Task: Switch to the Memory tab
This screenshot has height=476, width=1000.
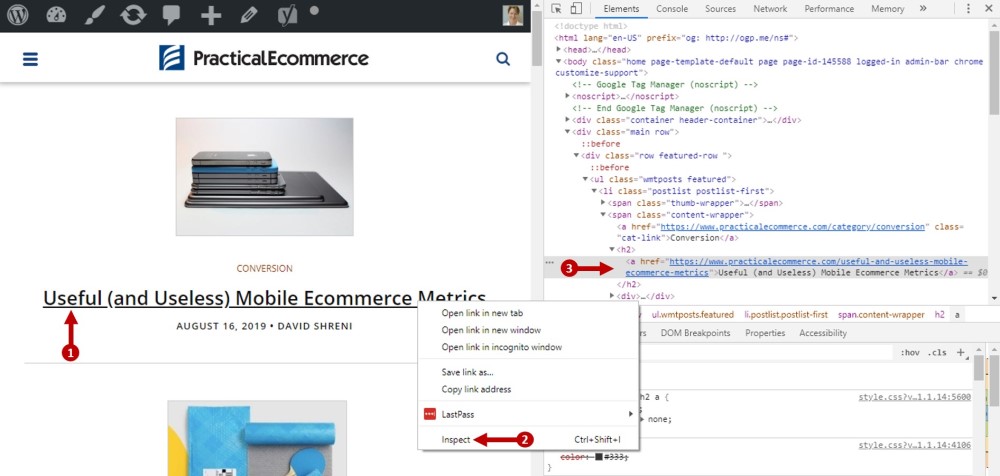Action: [888, 9]
